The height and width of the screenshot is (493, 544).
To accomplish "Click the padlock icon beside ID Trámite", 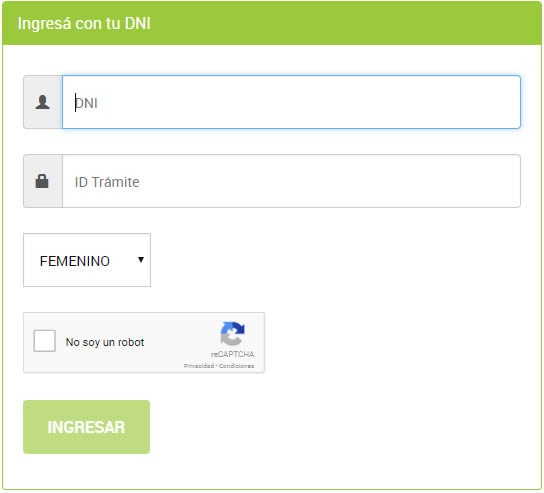I will pos(42,181).
